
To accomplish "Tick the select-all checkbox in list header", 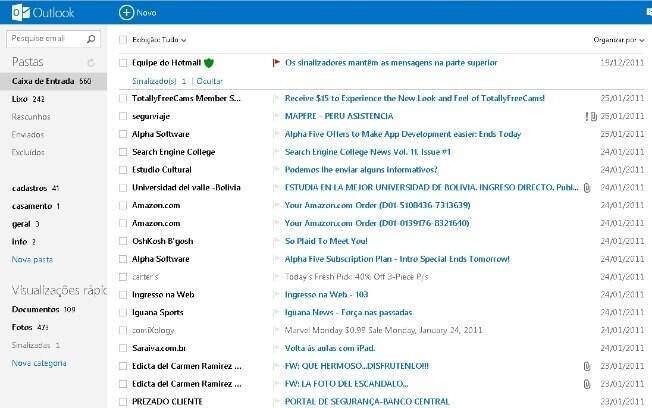I will (x=123, y=40).
